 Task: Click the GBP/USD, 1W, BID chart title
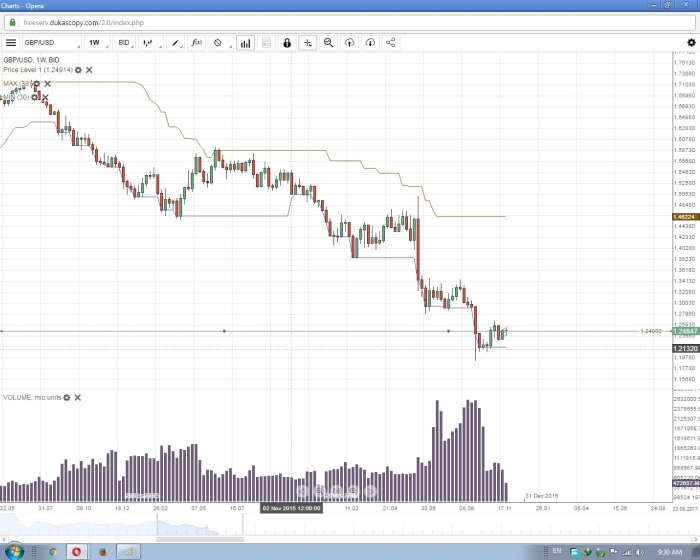[x=31, y=60]
